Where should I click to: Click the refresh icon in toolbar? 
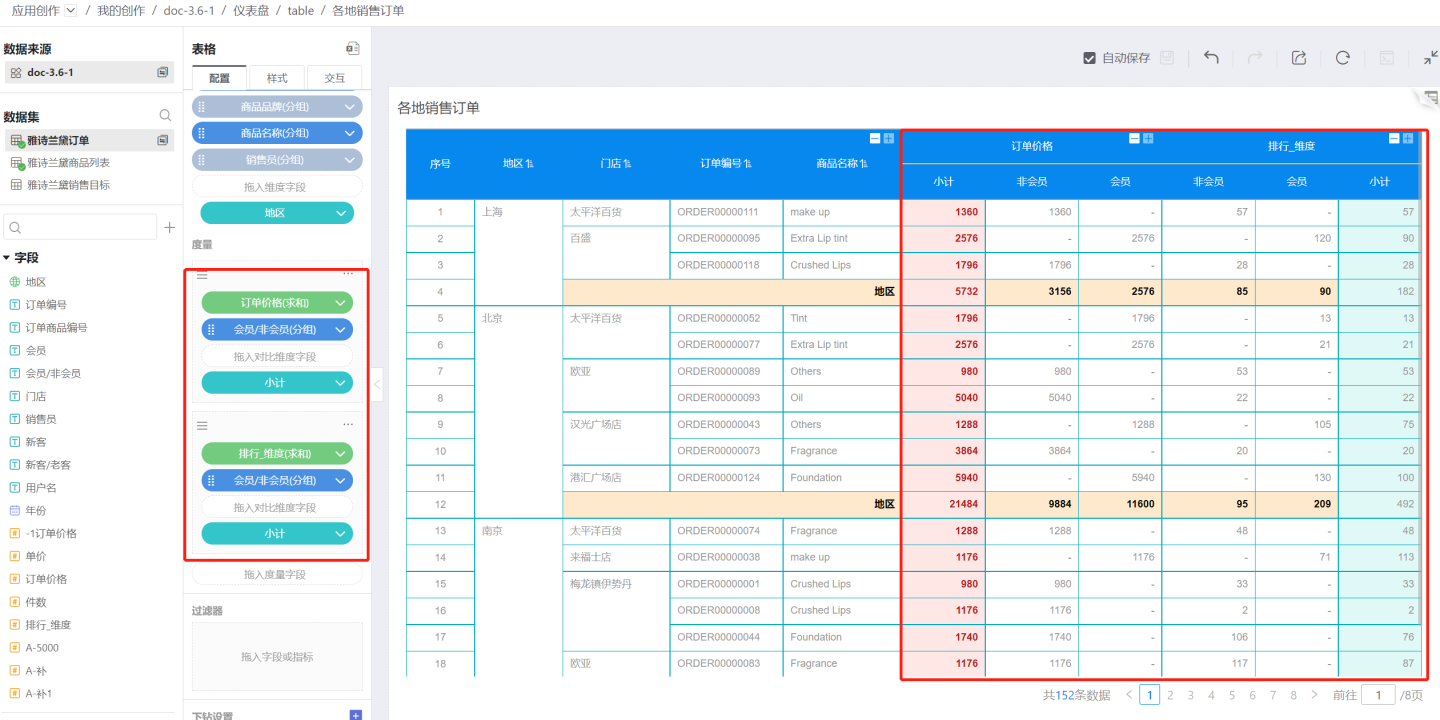pyautogui.click(x=1343, y=58)
